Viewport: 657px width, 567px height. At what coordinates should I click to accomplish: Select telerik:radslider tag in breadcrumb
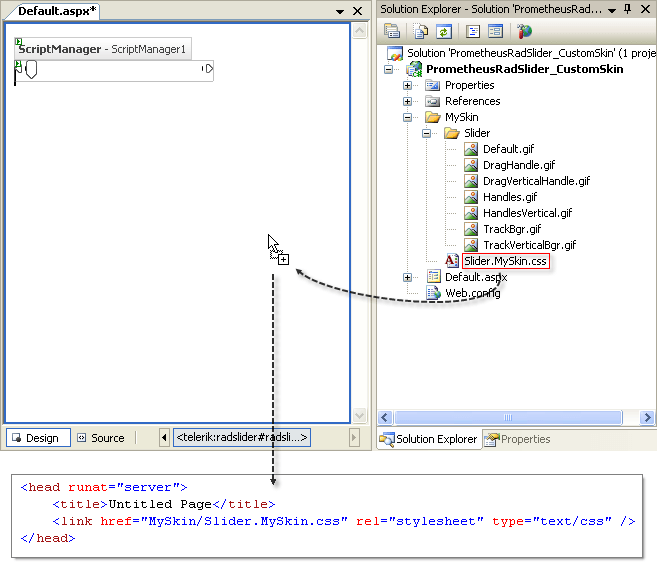pos(242,438)
